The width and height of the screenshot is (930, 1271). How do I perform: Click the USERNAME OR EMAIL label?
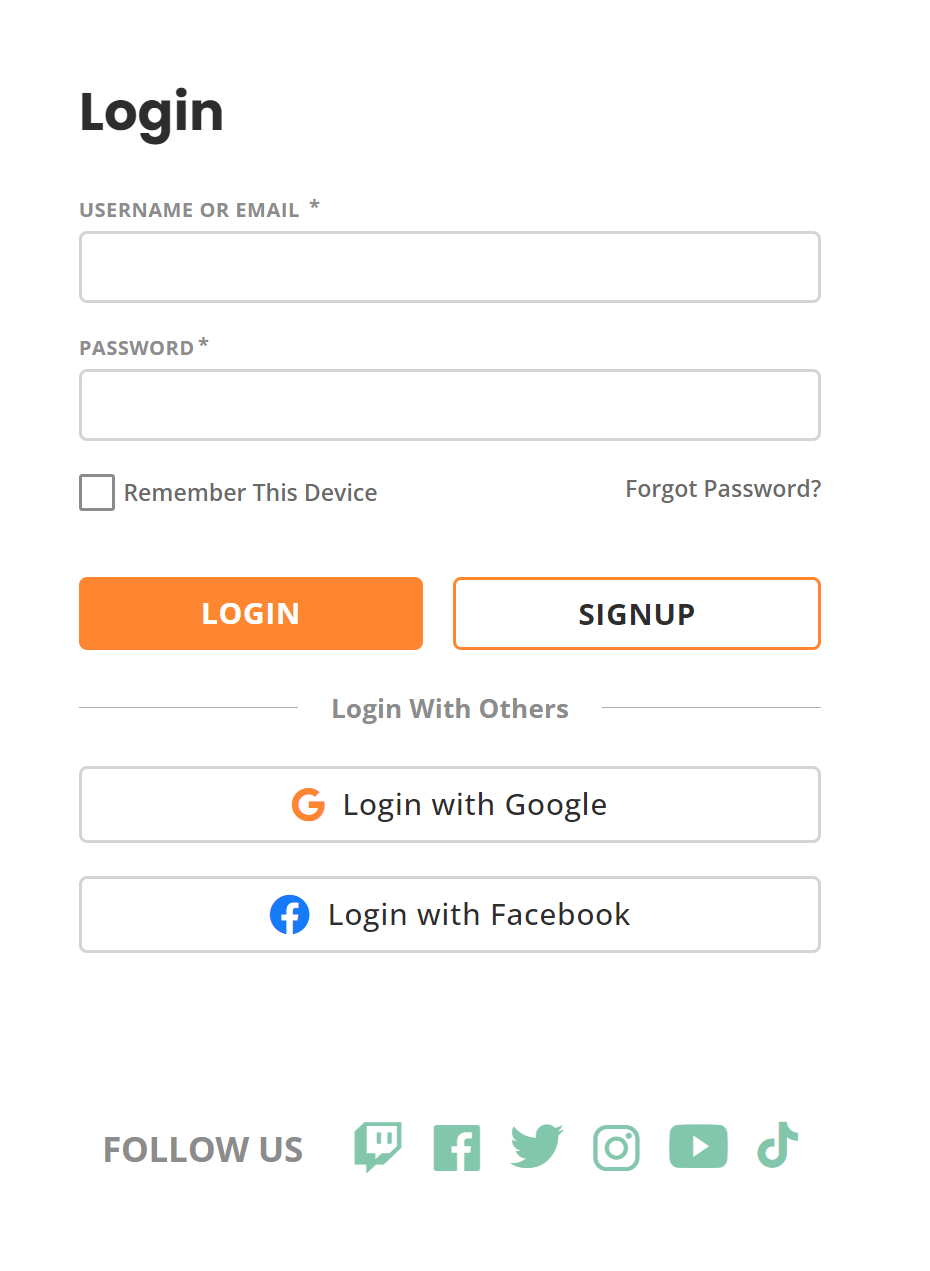[x=190, y=210]
